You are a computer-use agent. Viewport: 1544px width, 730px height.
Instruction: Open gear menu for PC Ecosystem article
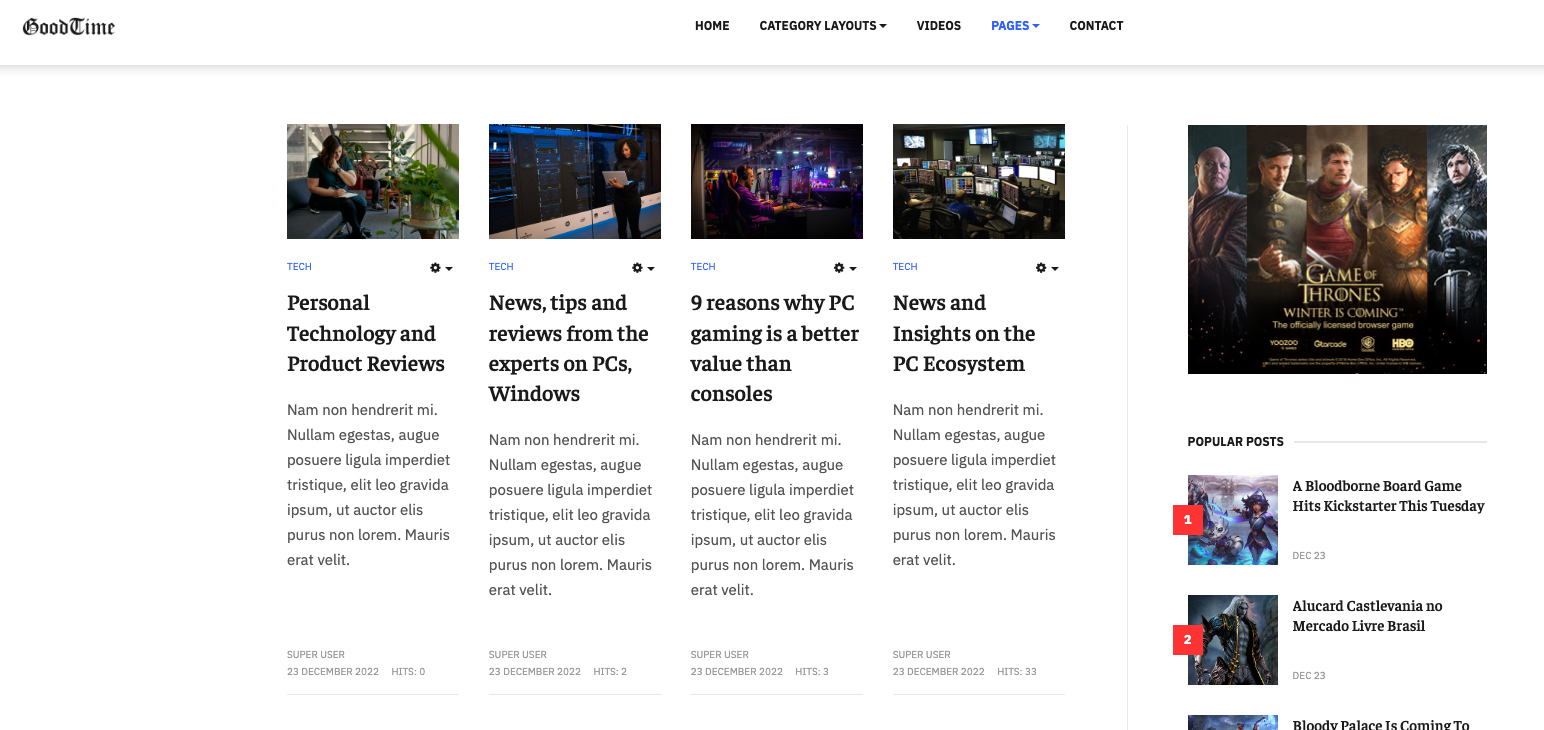[x=1047, y=268]
